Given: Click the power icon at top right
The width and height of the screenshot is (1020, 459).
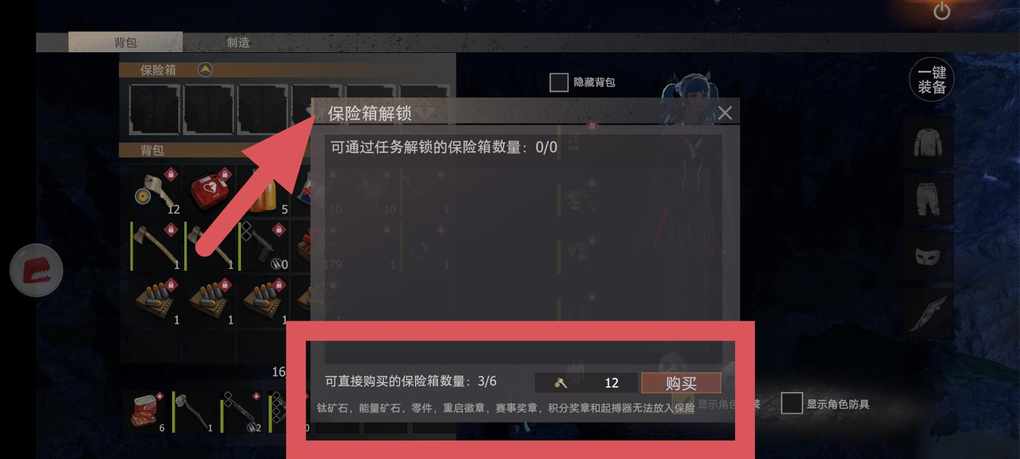Looking at the screenshot, I should tap(942, 11).
